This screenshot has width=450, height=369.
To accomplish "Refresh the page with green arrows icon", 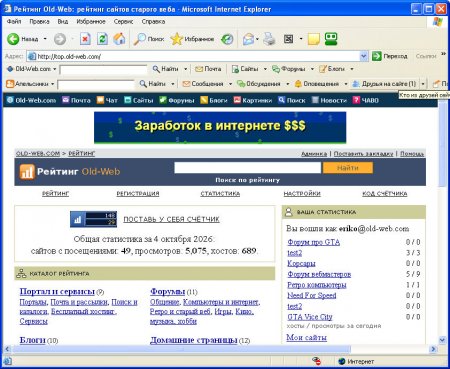I will pos(102,39).
